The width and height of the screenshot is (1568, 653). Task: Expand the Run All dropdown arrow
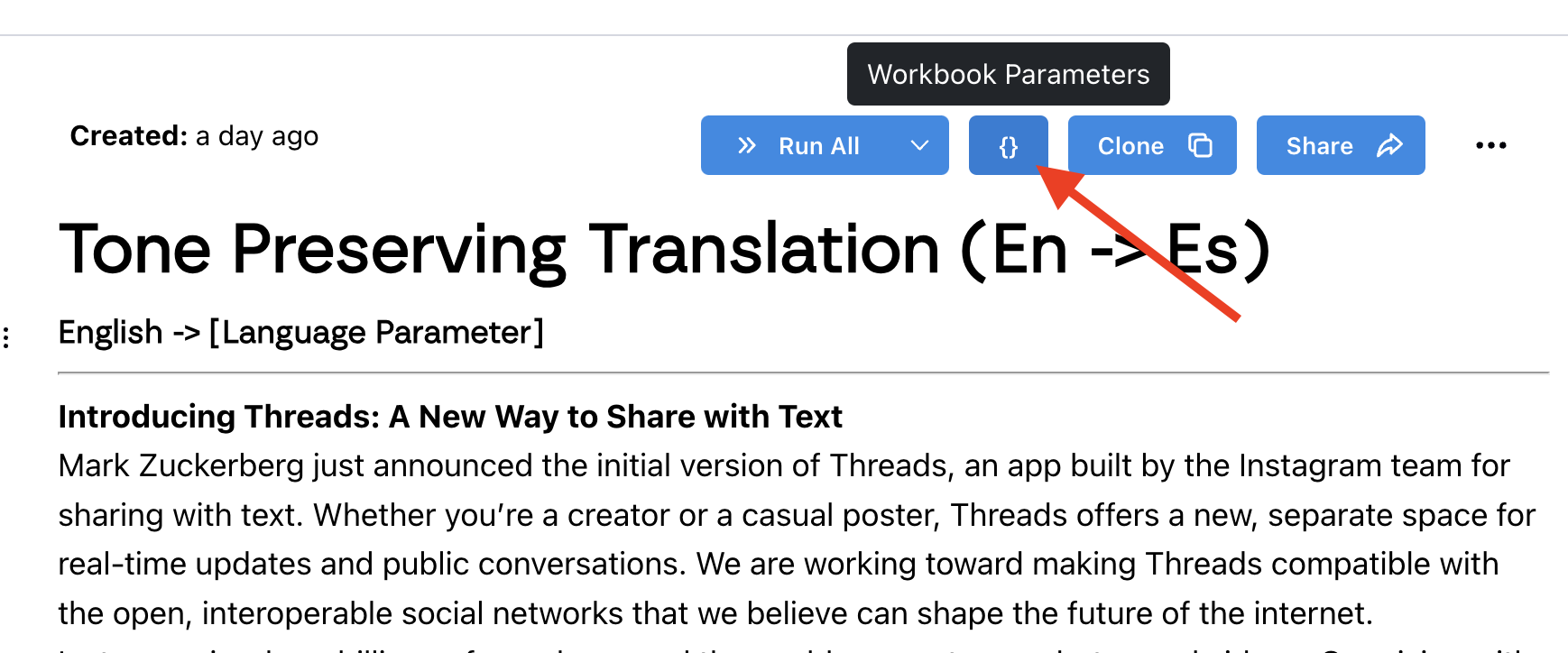pos(919,145)
